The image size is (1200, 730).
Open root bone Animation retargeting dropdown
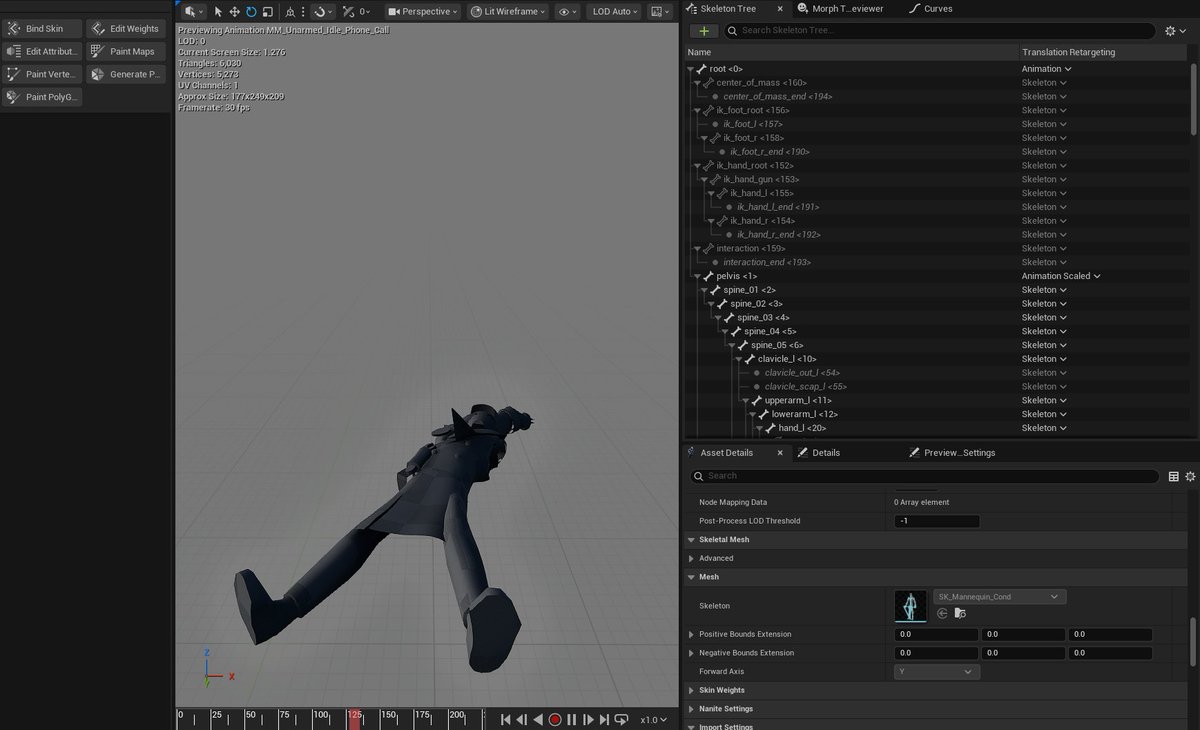click(x=1045, y=69)
